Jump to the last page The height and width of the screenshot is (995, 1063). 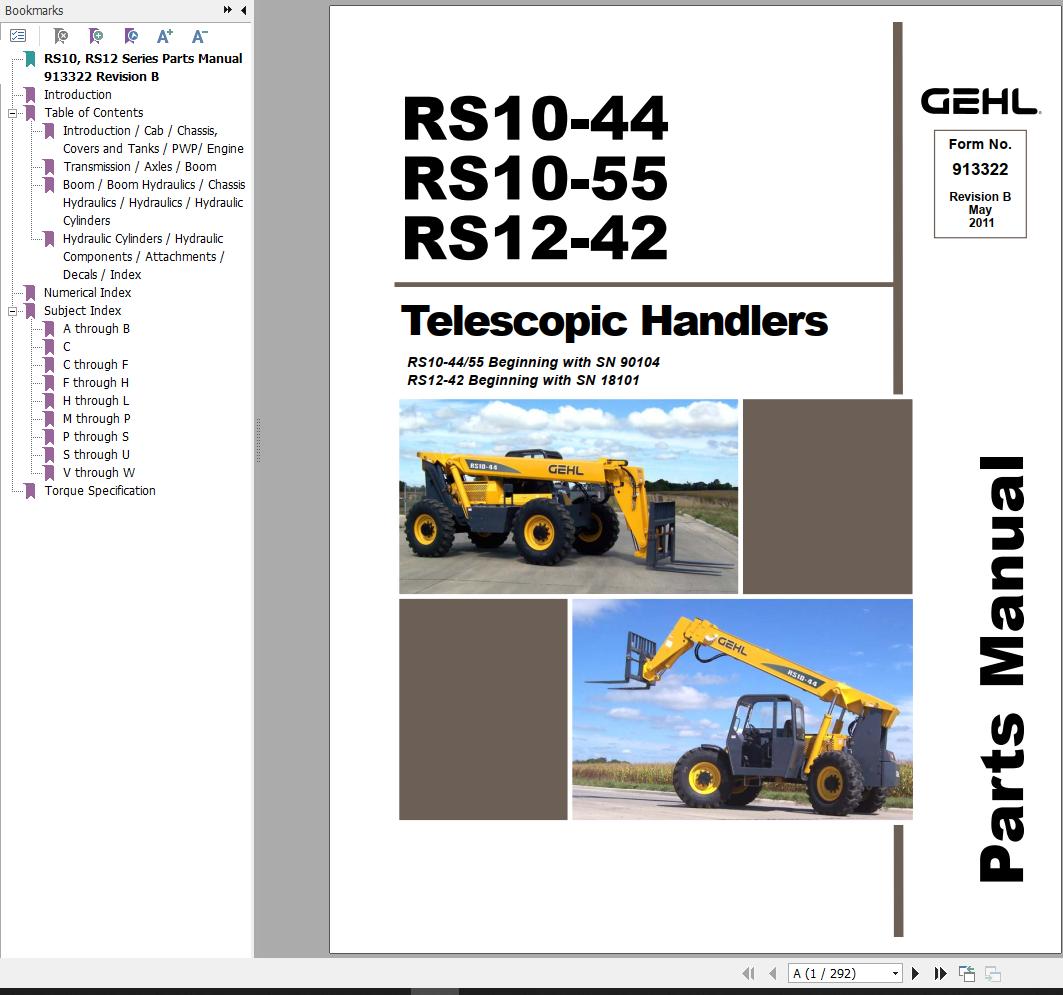940,973
